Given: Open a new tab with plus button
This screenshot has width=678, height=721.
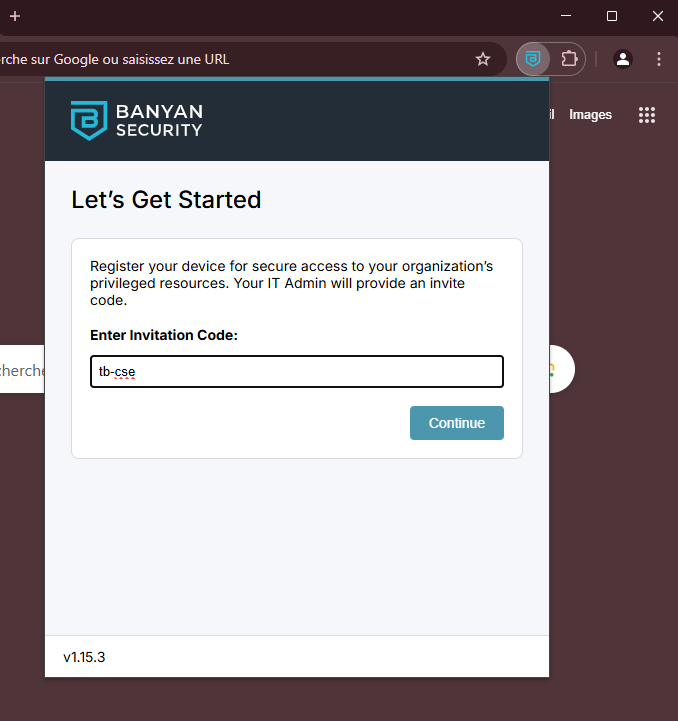Looking at the screenshot, I should (14, 16).
